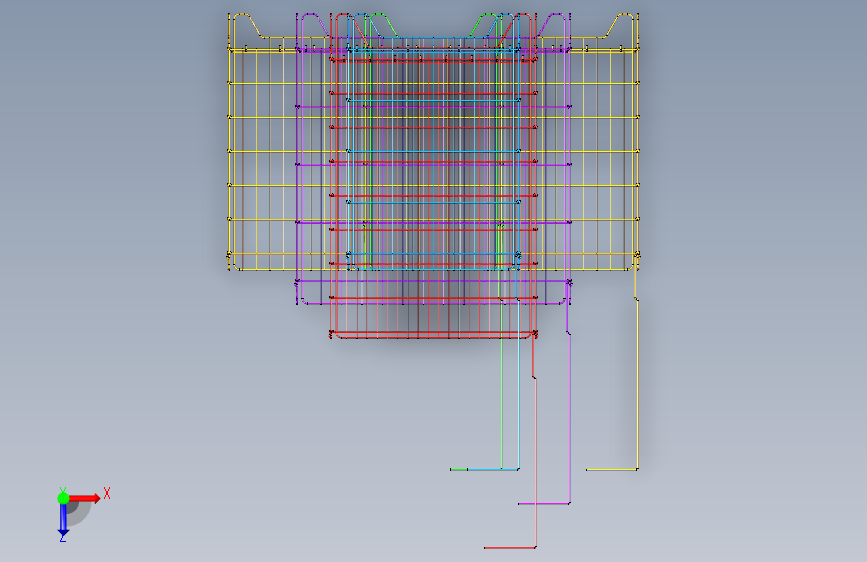This screenshot has height=562, width=867.
Task: Click the green Y axis dot on triad
Action: [63, 498]
